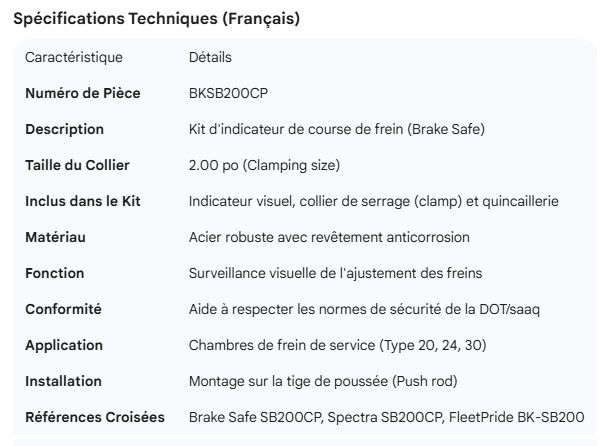The image size is (606, 446).
Task: Select the 'Taille du Collier' label
Action: point(77,165)
